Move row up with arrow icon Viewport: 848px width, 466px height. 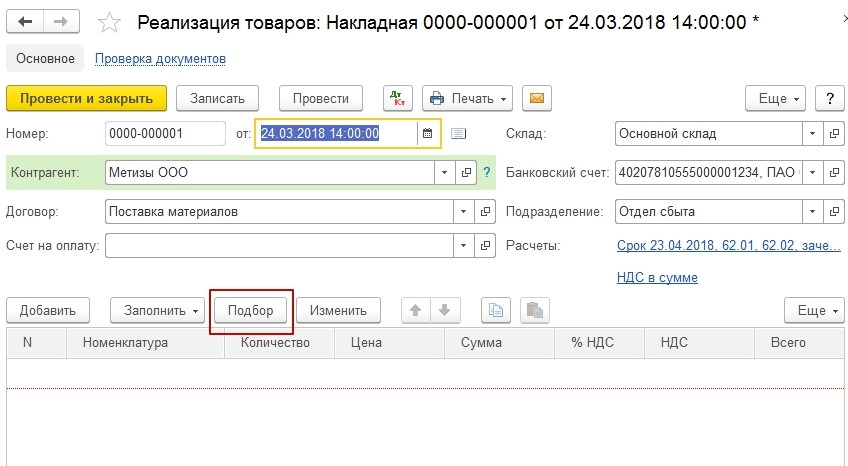(415, 310)
